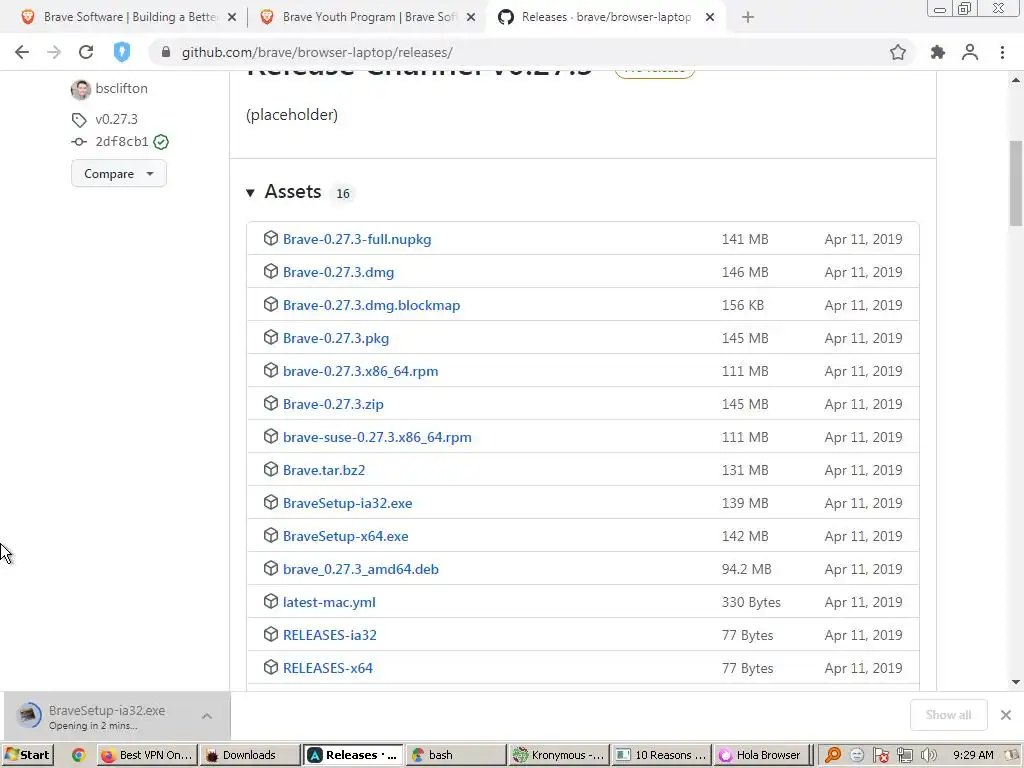1024x768 pixels.
Task: Click package icon beside latest-mac.yml
Action: point(271,601)
